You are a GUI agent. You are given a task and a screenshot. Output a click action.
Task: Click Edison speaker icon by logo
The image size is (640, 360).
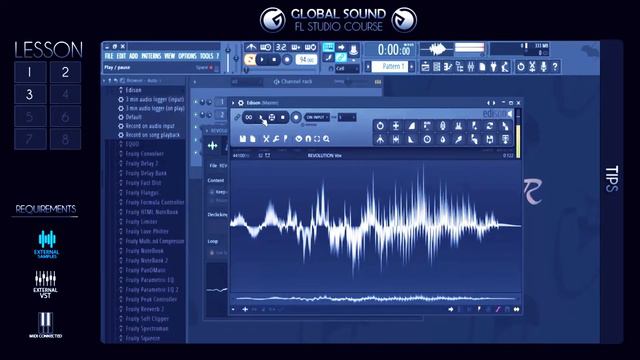[x=510, y=113]
